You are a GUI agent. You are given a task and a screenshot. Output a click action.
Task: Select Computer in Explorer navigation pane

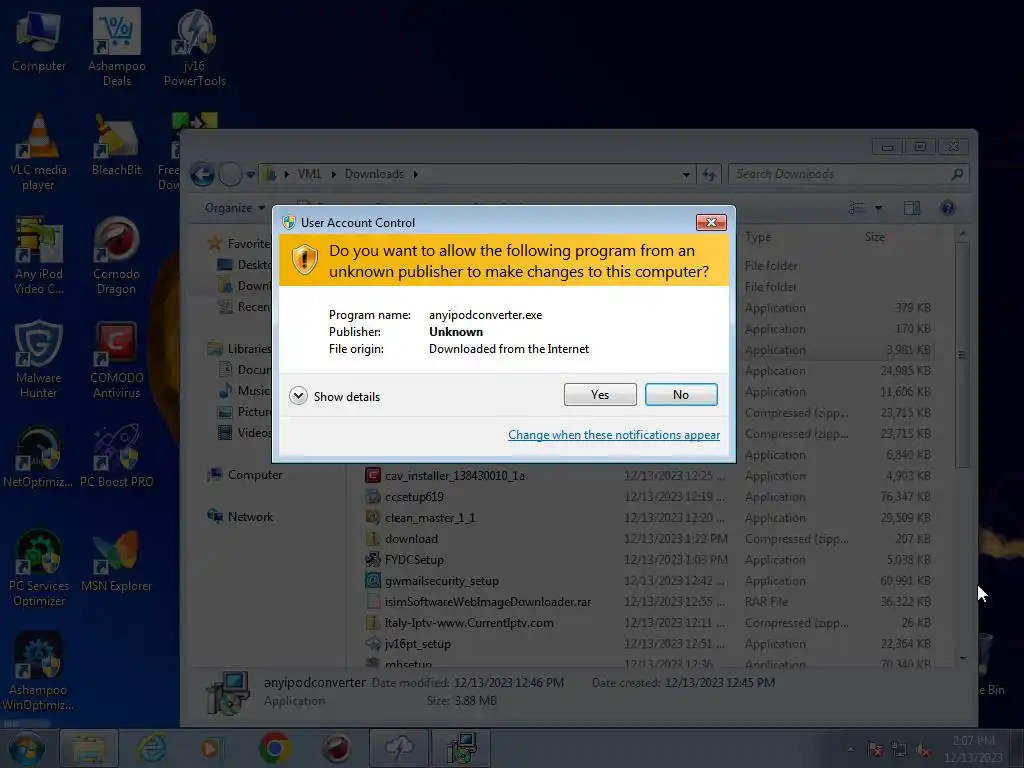click(246, 475)
